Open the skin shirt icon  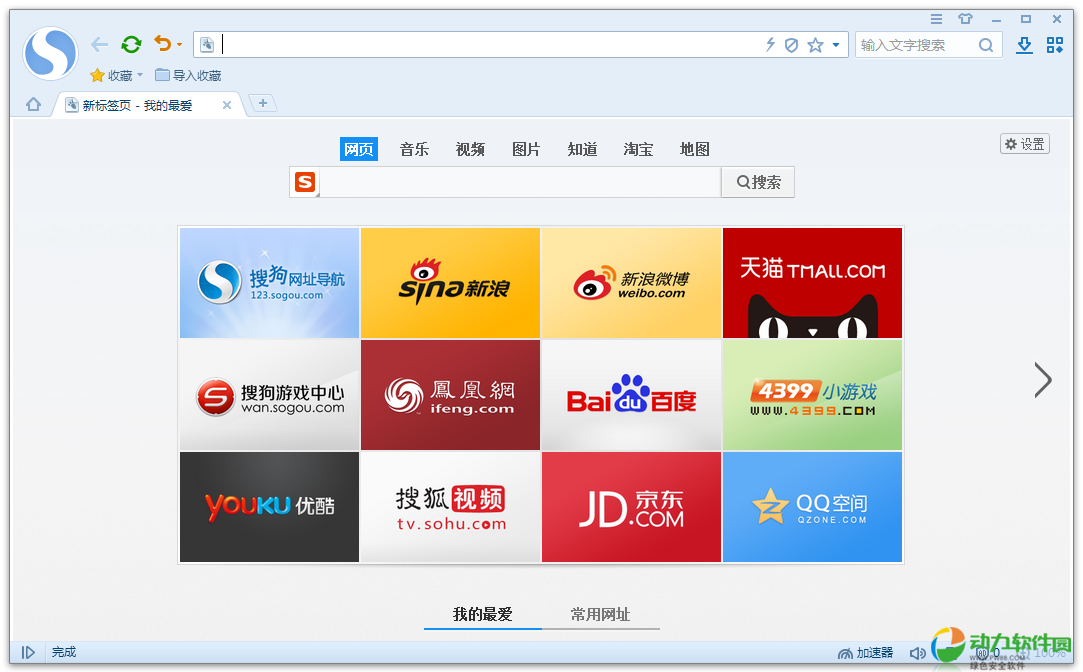pos(965,19)
